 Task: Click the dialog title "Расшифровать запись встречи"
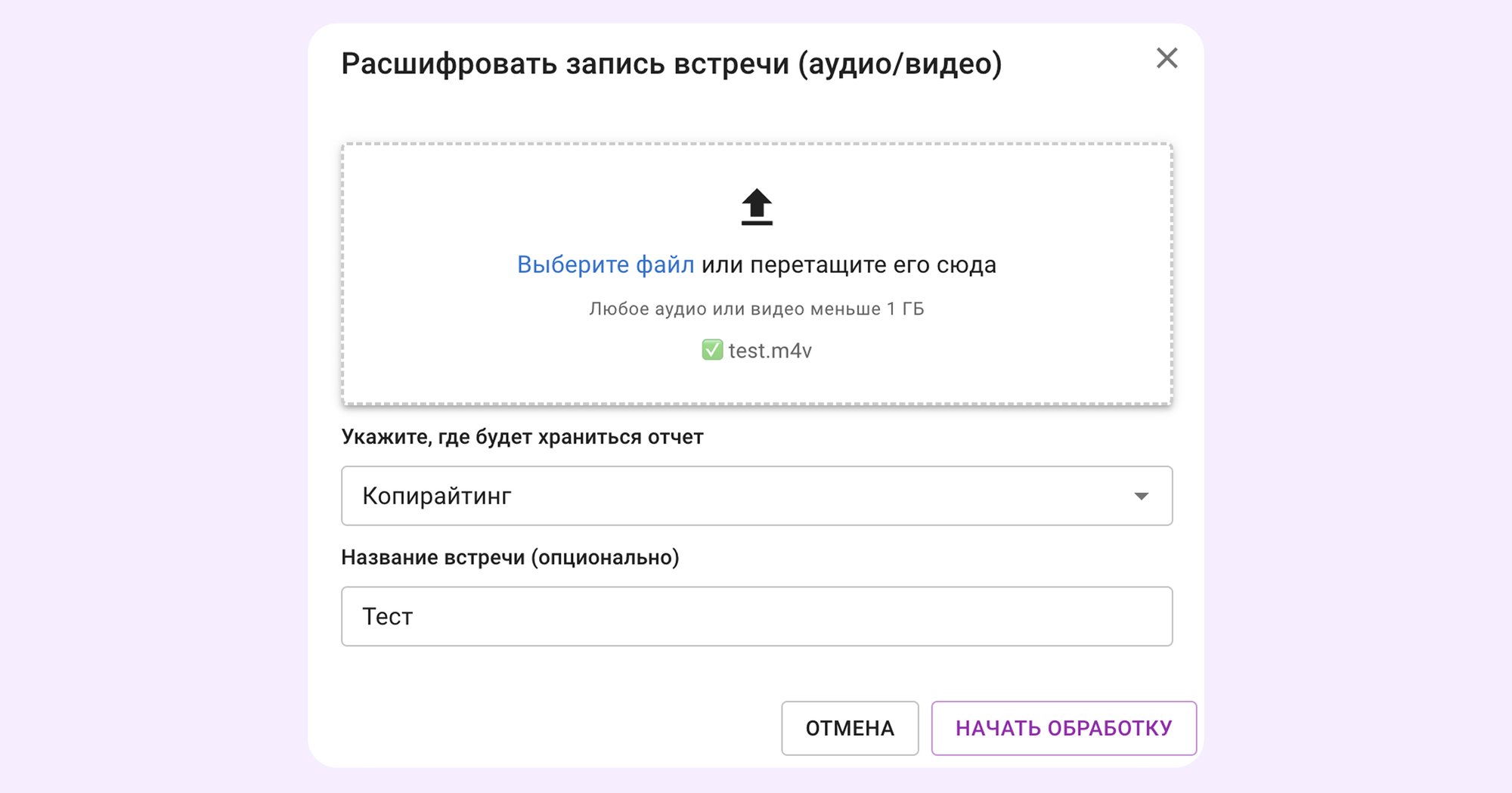pyautogui.click(x=567, y=64)
